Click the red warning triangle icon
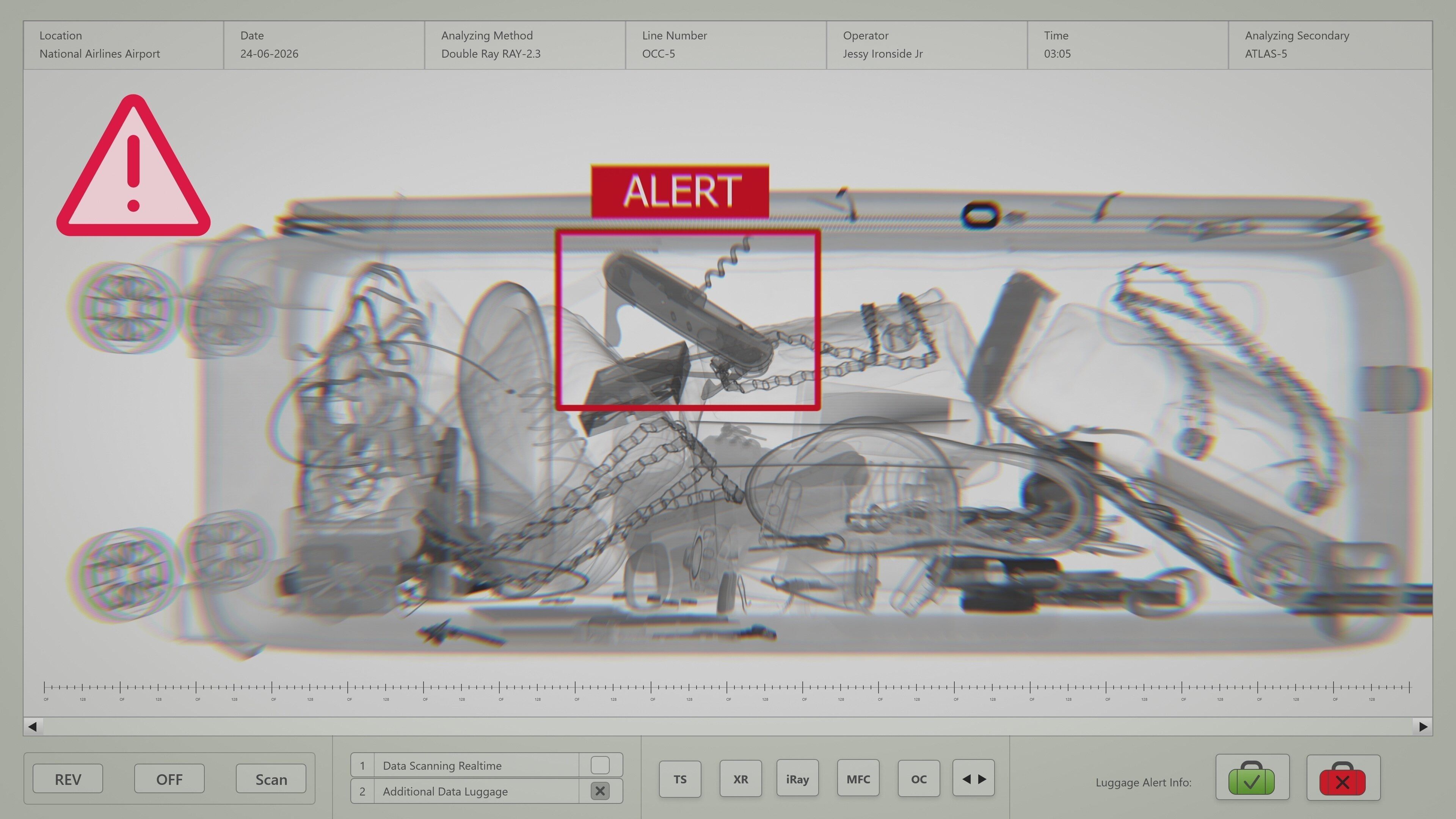 [133, 169]
